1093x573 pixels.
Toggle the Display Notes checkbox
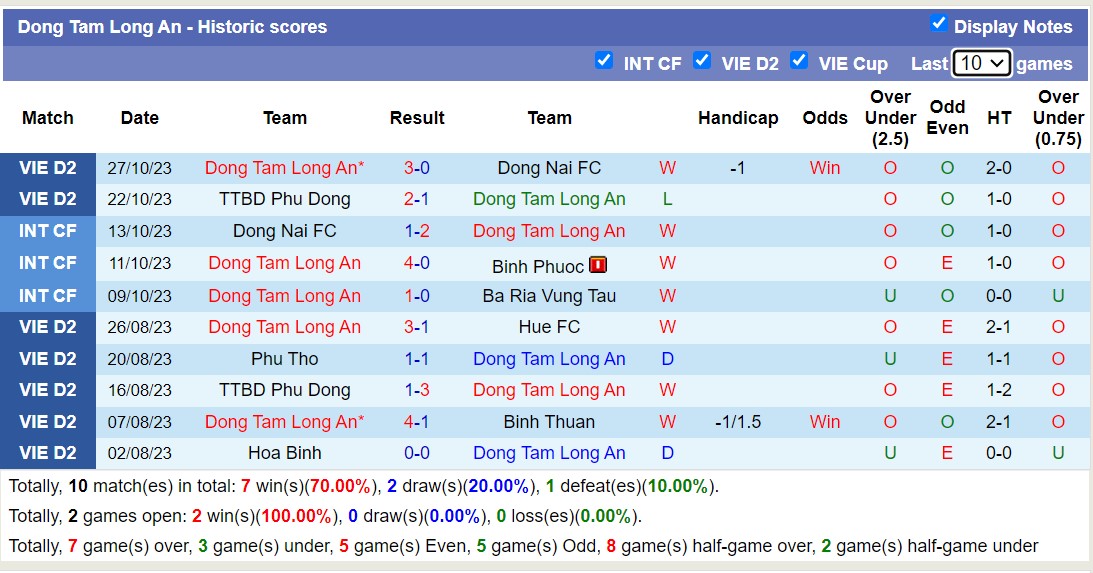click(938, 23)
